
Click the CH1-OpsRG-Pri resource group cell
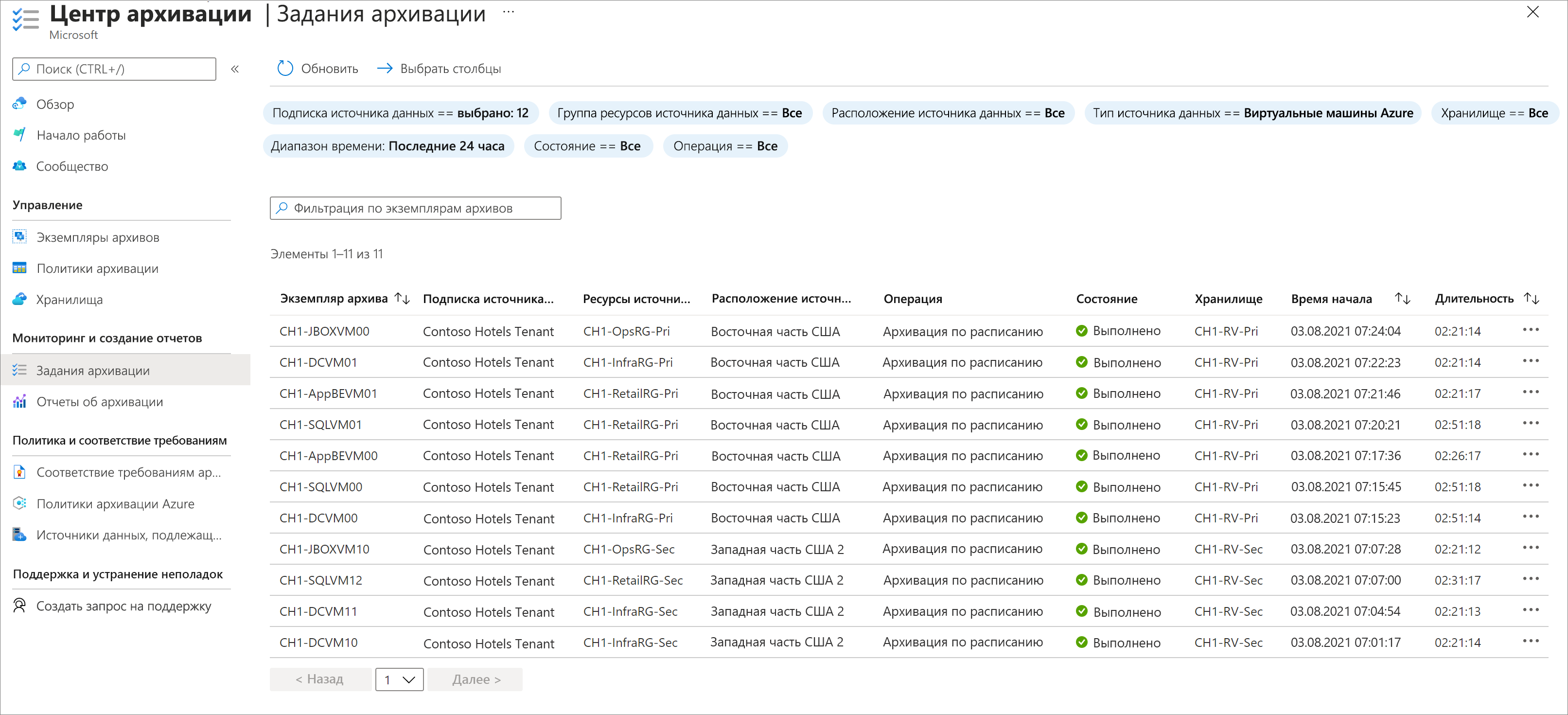pos(626,331)
